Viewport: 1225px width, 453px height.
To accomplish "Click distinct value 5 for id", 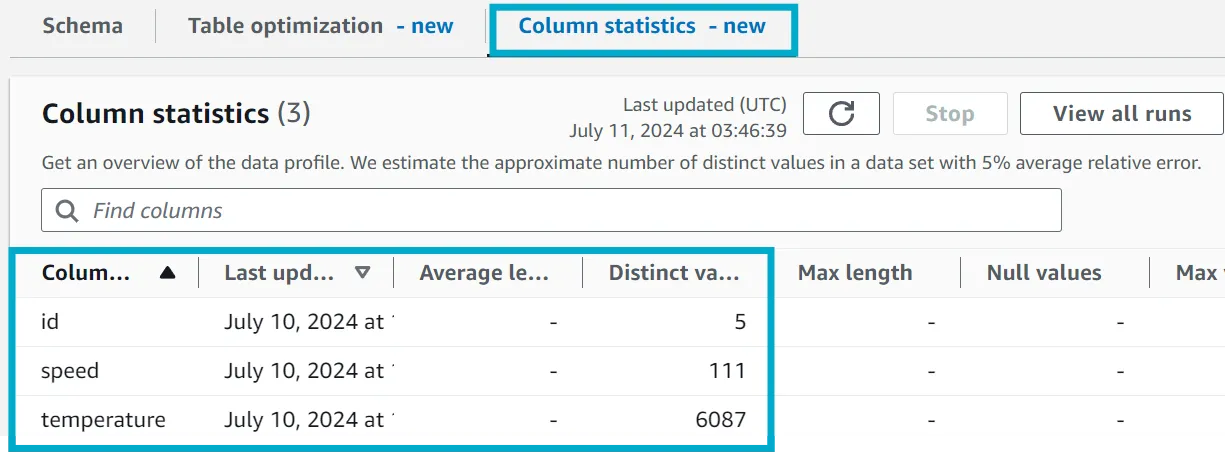I will click(739, 322).
